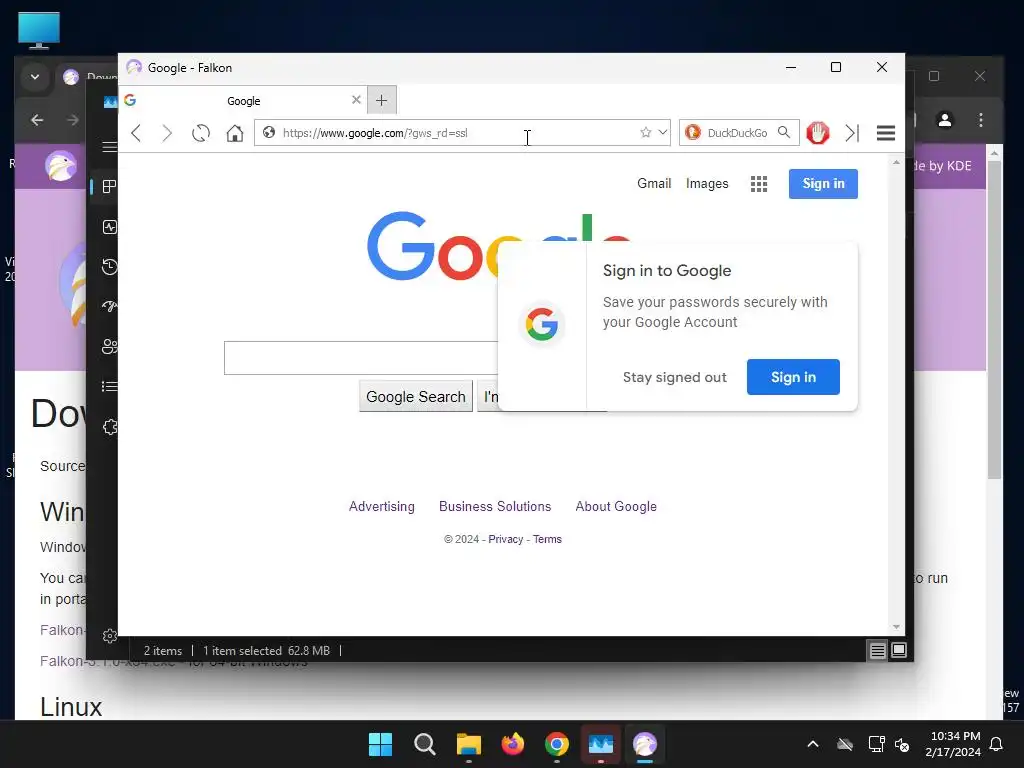Viewport: 1024px width, 768px height.
Task: Click the Google Search button
Action: pyautogui.click(x=415, y=396)
